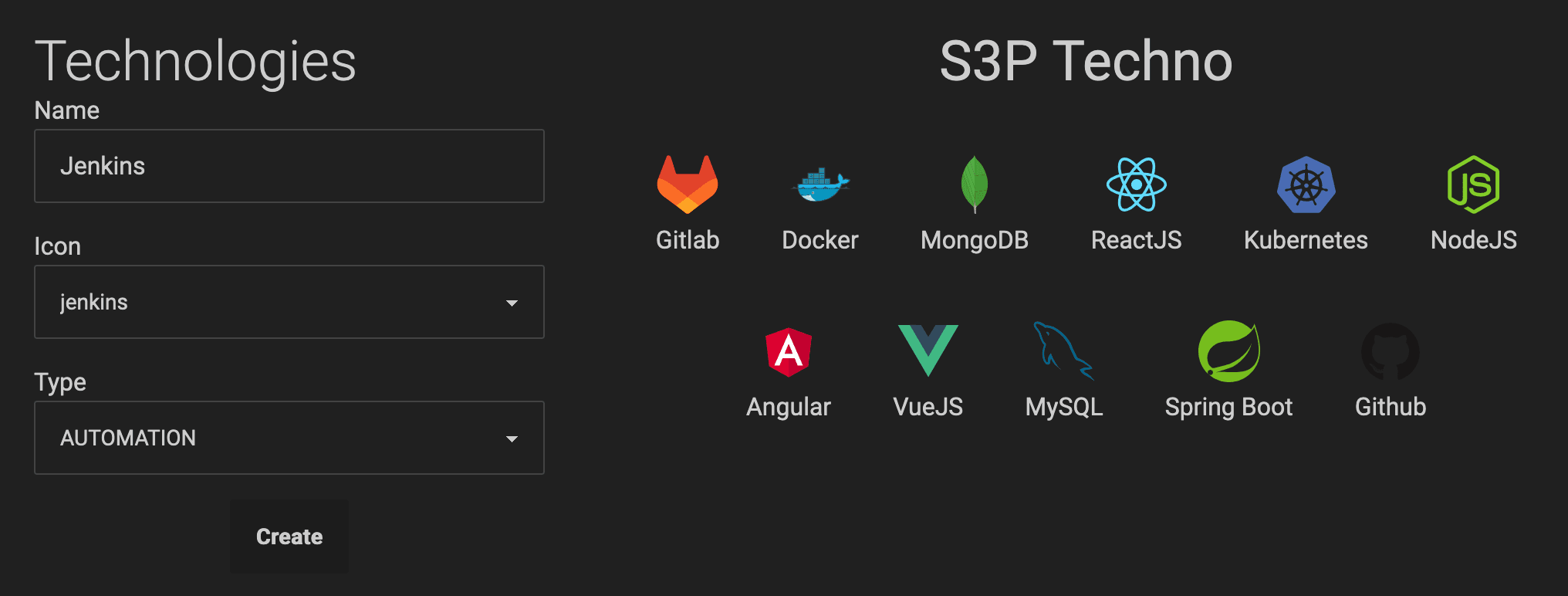Click the Gitlab fox logo icon
Screen dimensions: 1568x596
[x=688, y=185]
